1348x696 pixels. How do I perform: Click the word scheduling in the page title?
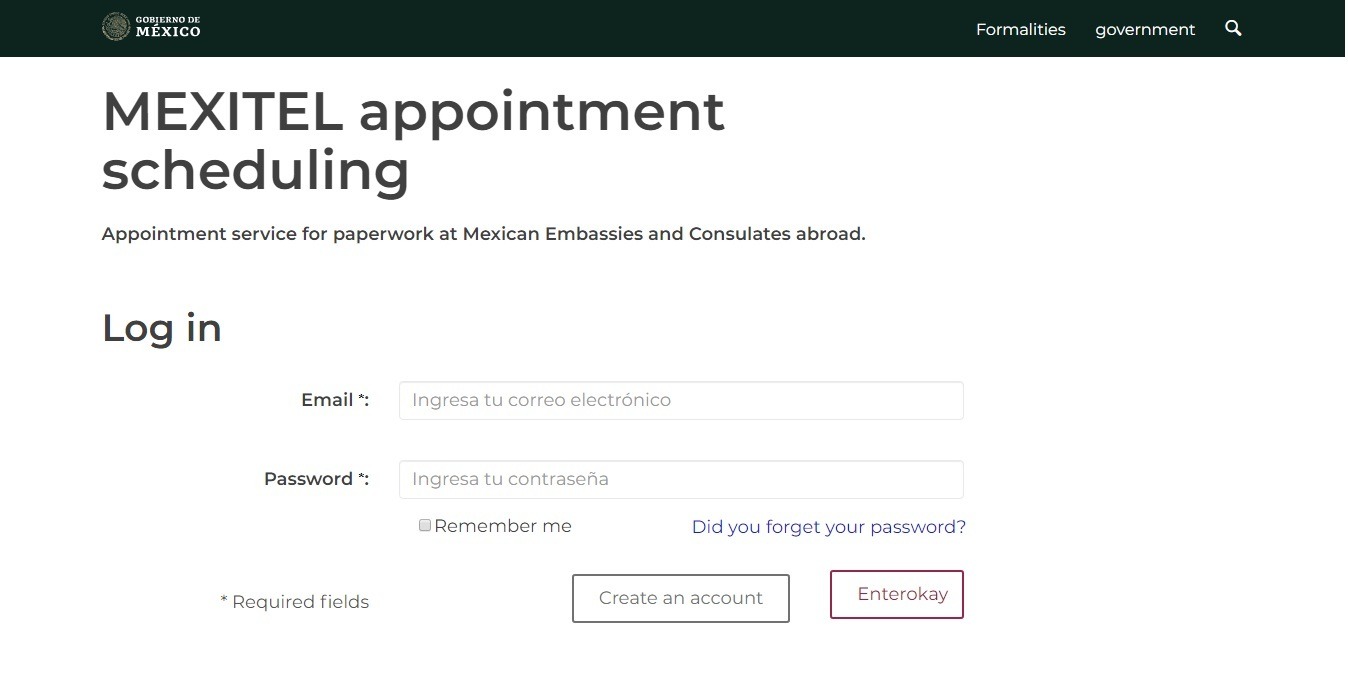(x=256, y=171)
